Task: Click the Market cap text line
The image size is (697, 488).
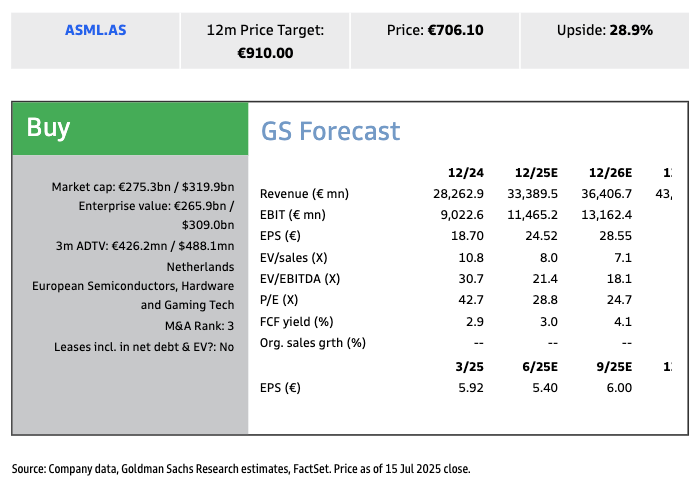Action: [x=143, y=187]
